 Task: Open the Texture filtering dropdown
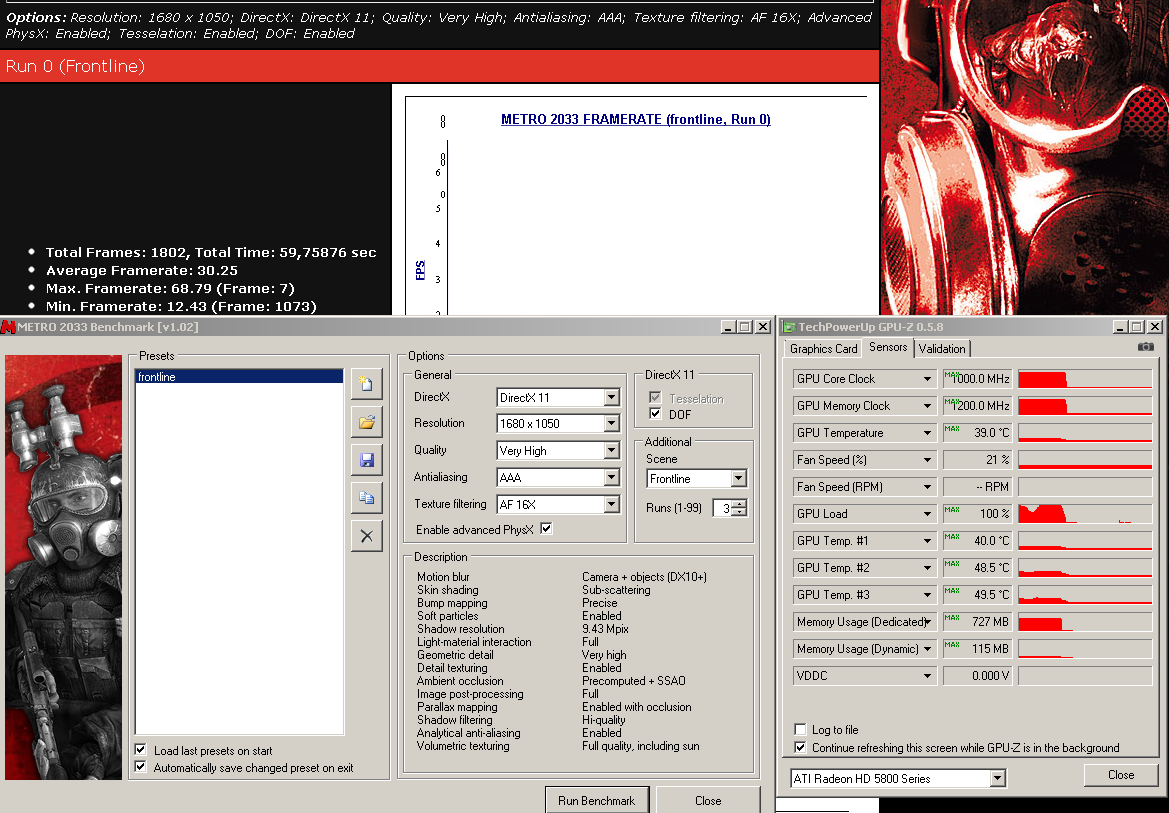(612, 505)
